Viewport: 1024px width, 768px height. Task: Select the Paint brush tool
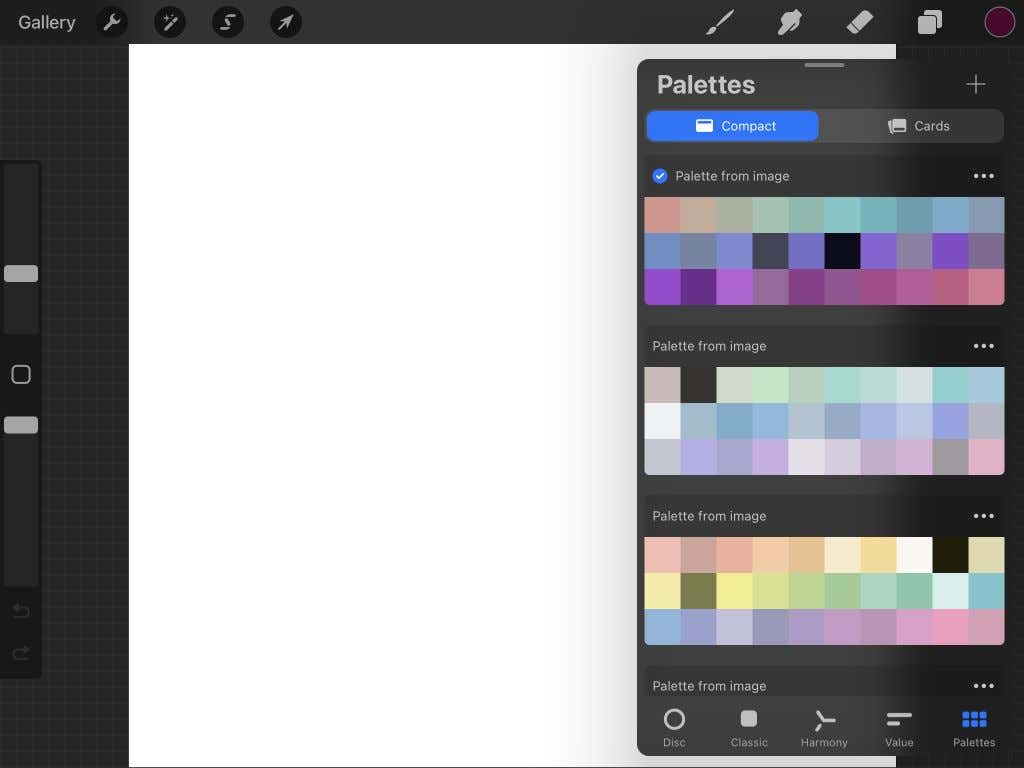point(720,22)
